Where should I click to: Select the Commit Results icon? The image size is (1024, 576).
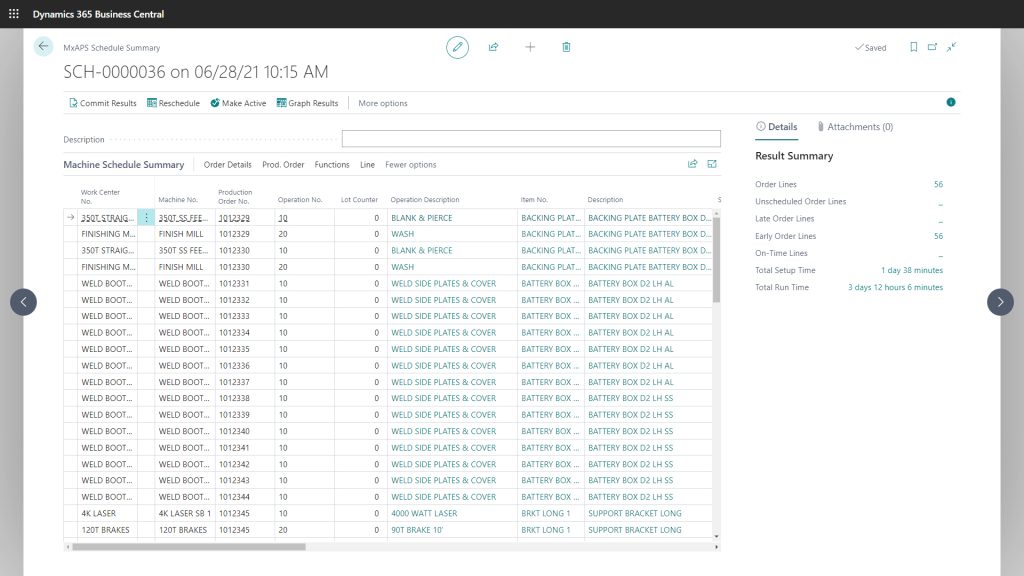tap(72, 102)
